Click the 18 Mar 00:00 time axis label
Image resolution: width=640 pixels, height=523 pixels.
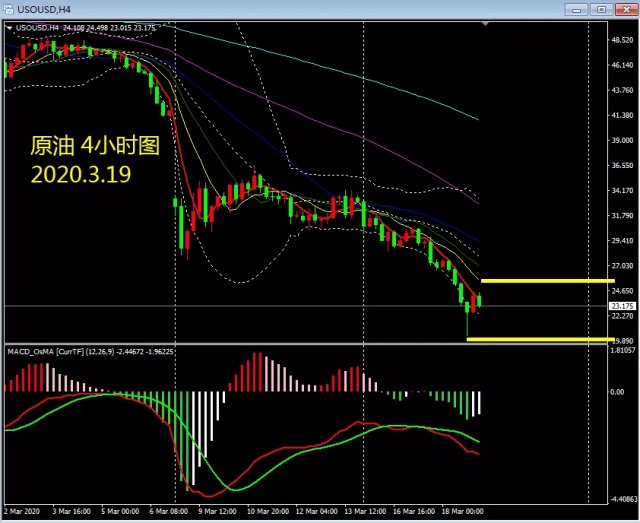point(462,511)
